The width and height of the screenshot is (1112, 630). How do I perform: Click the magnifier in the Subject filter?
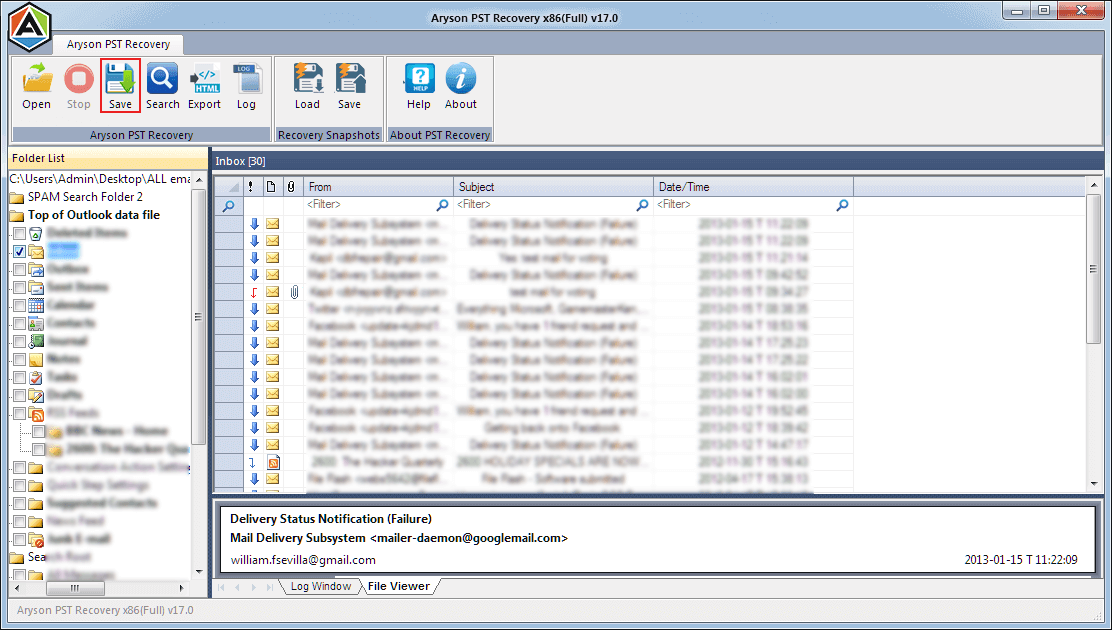point(642,205)
